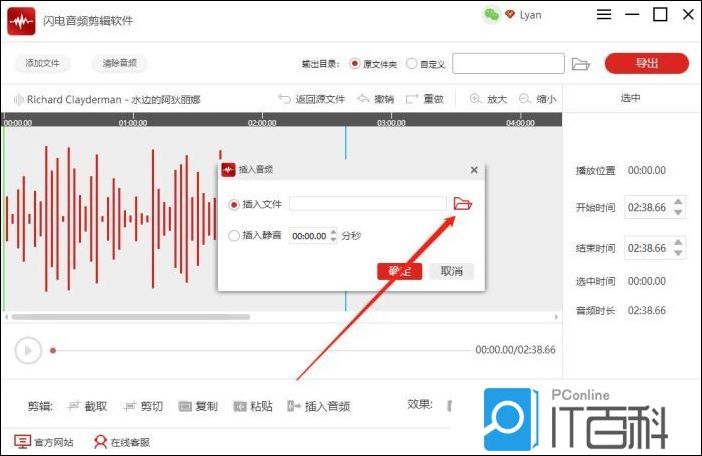The image size is (702, 456).
Task: Click the red 导出 export button
Action: [646, 63]
